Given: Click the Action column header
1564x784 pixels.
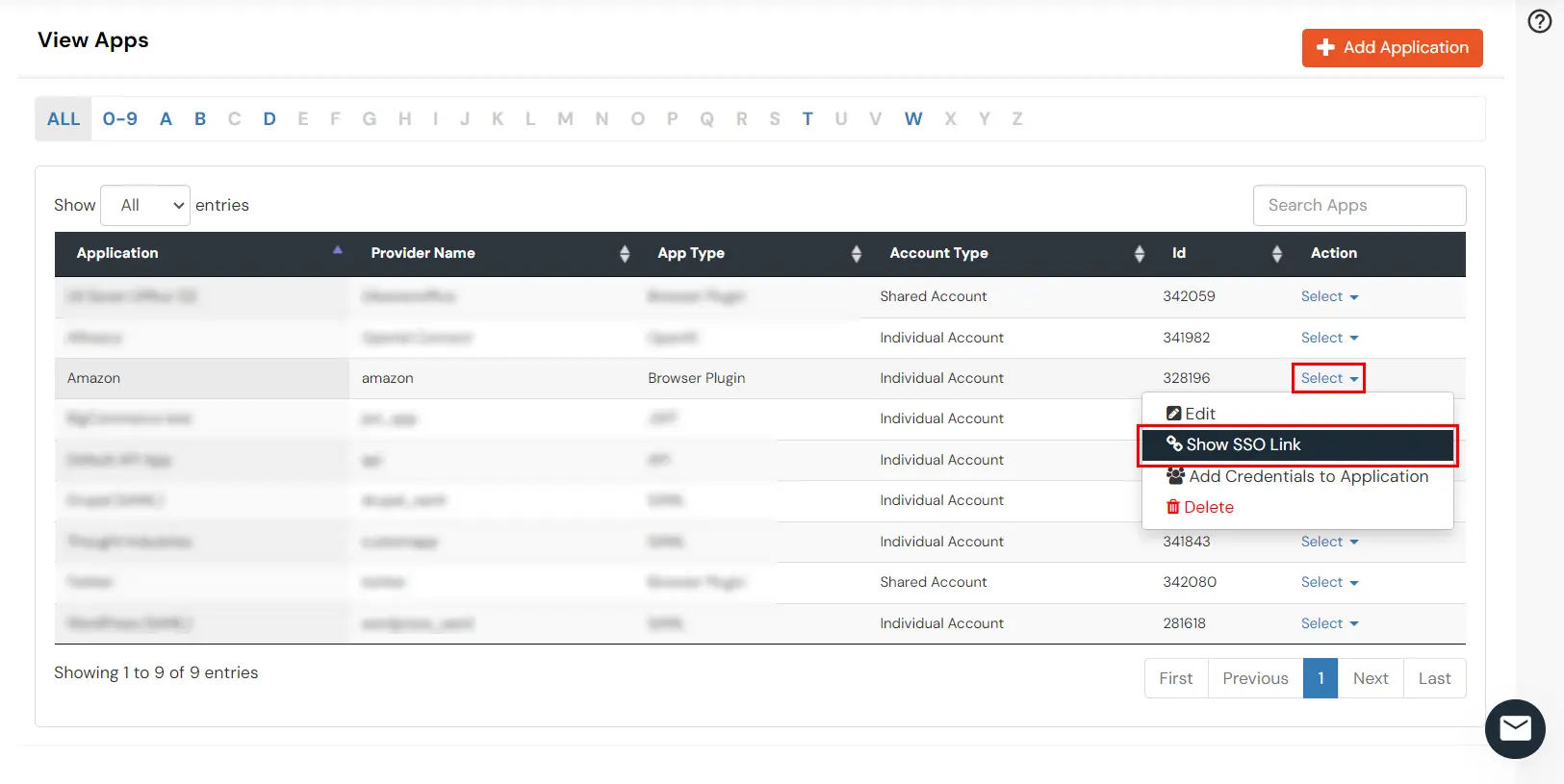Looking at the screenshot, I should click(x=1334, y=253).
